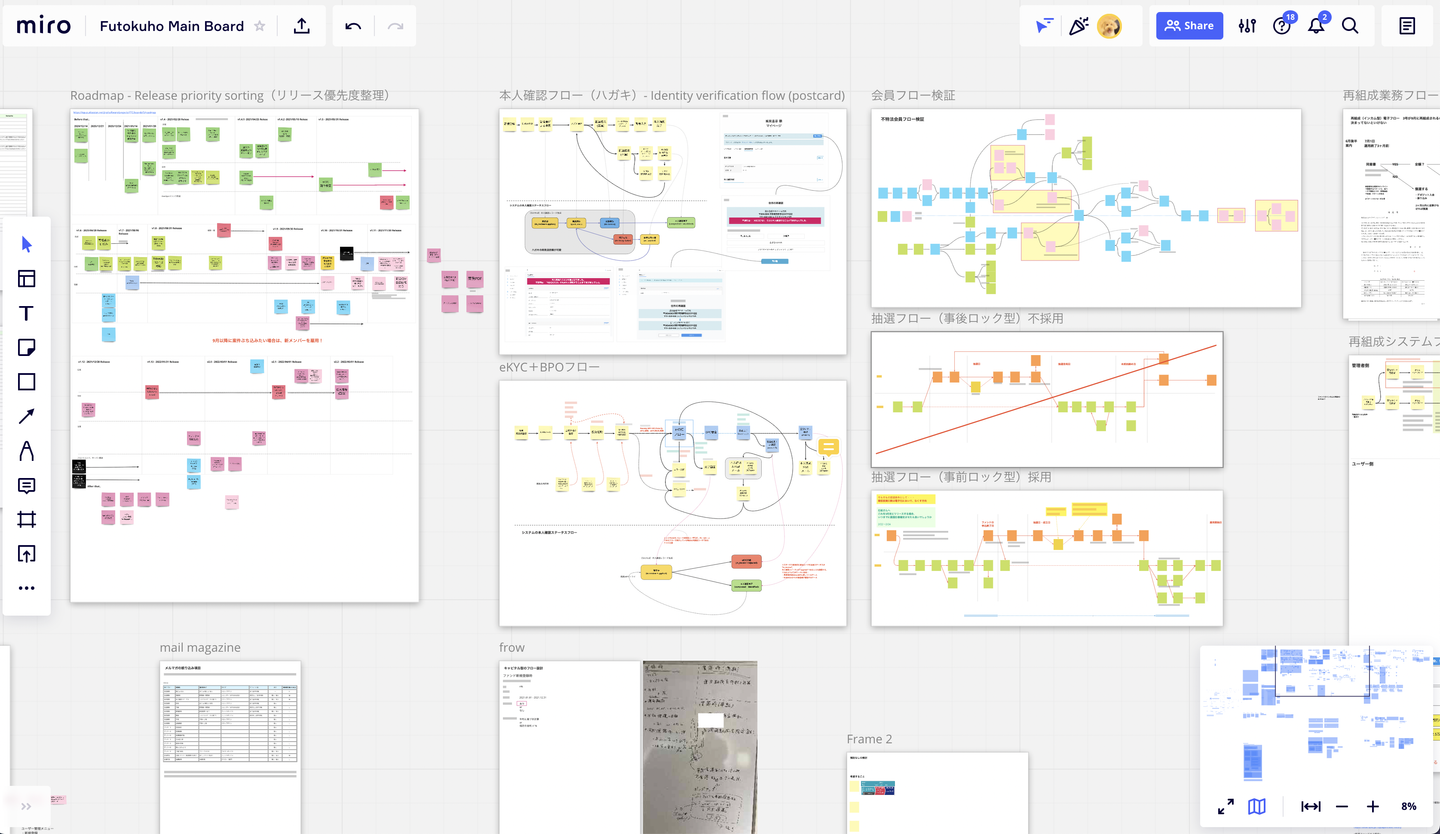Select the Comment tool
1440x834 pixels.
click(27, 486)
